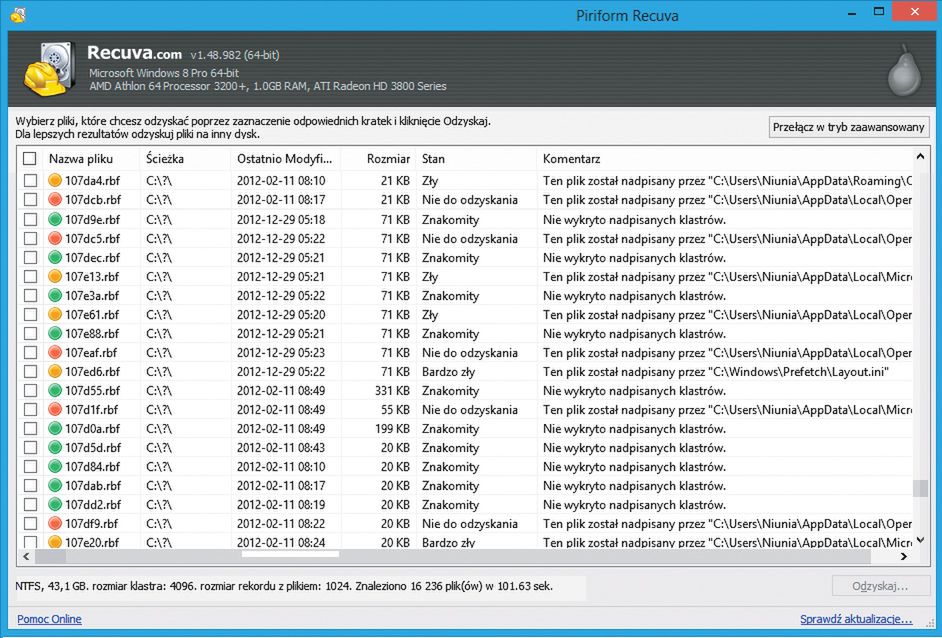Click the 331 KB size cell
942x638 pixels.
[x=392, y=390]
